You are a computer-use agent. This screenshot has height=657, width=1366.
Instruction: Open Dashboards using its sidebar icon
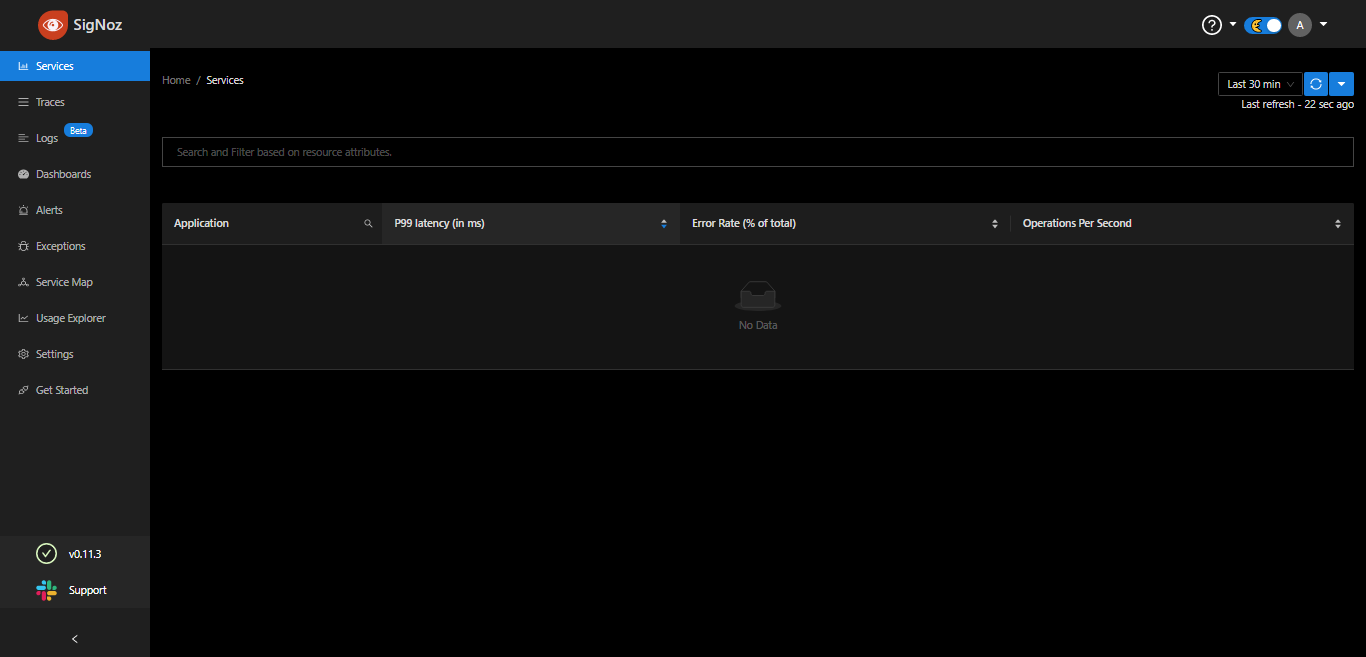tap(22, 173)
